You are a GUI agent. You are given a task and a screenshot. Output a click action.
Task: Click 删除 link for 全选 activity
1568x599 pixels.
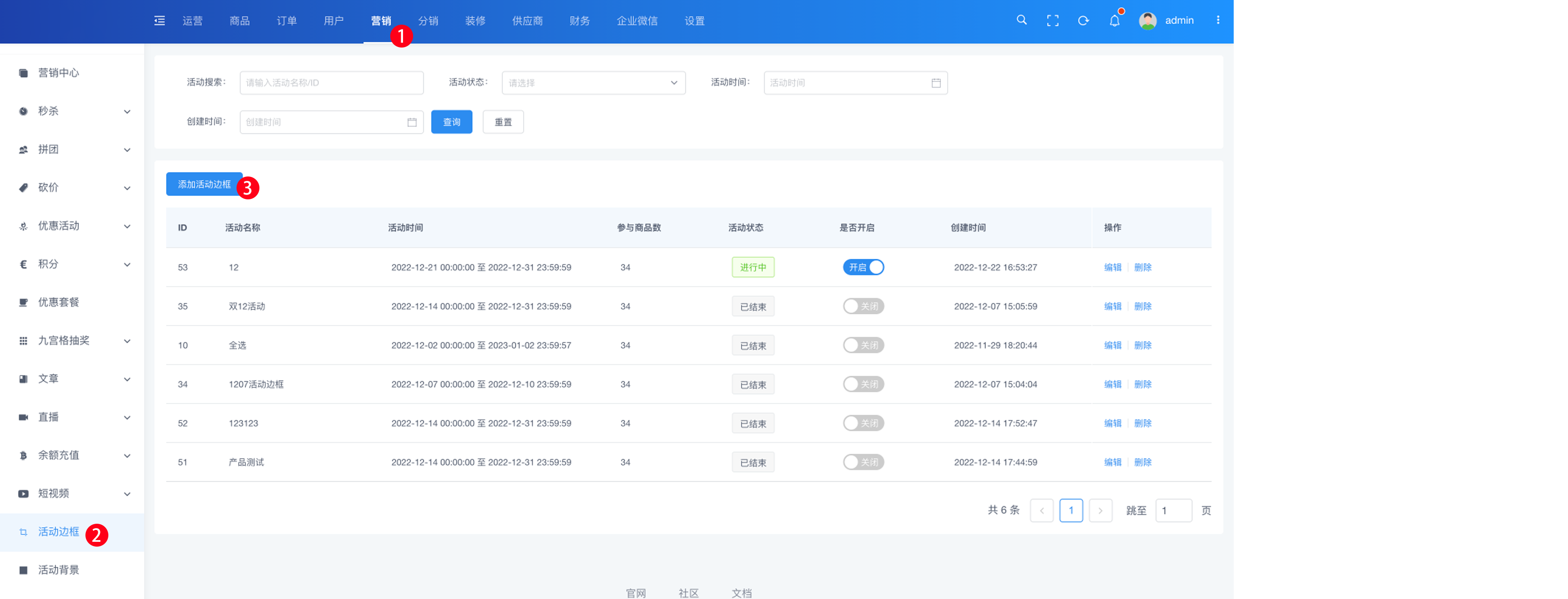tap(1143, 345)
